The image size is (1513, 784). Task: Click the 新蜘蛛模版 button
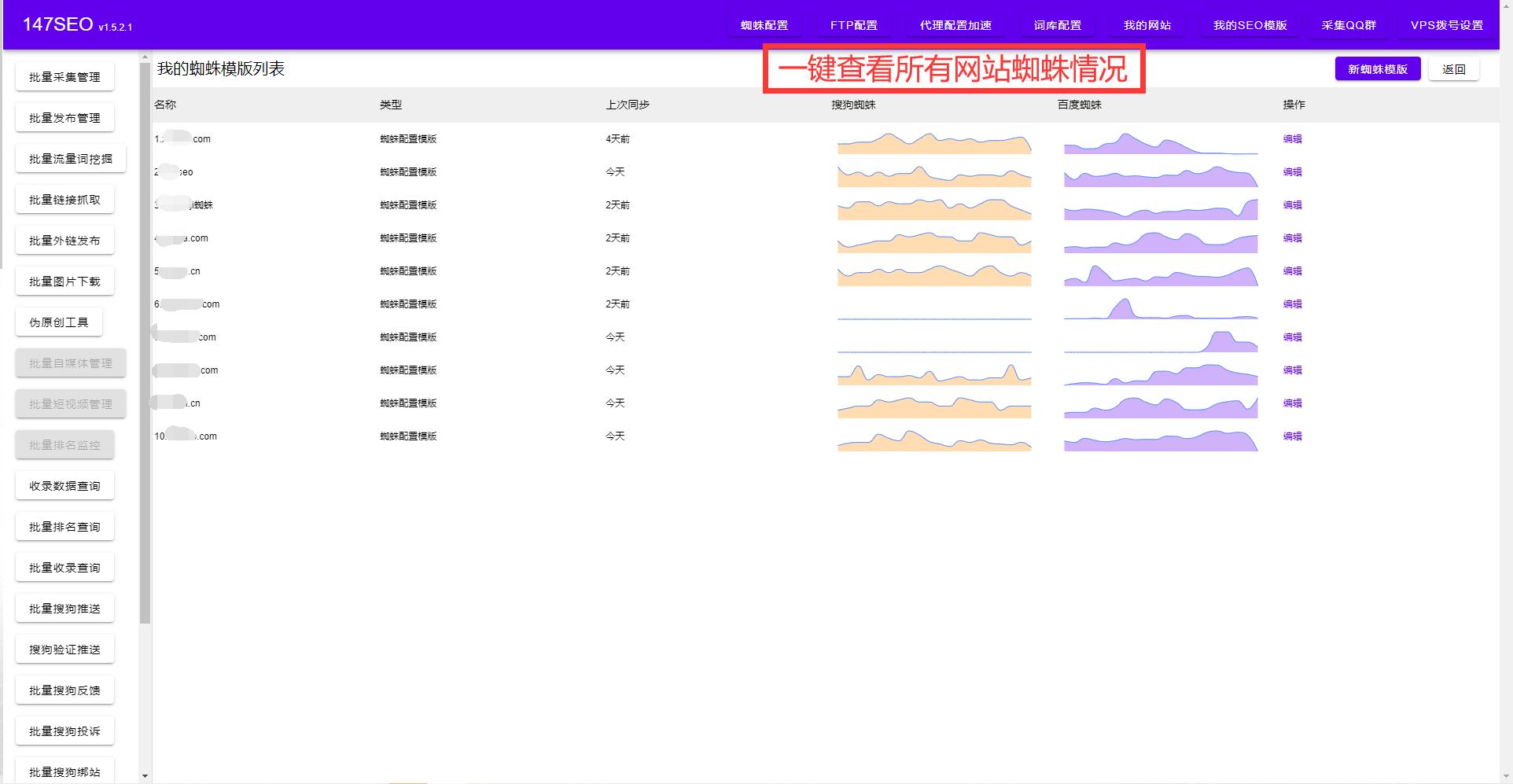pyautogui.click(x=1377, y=68)
